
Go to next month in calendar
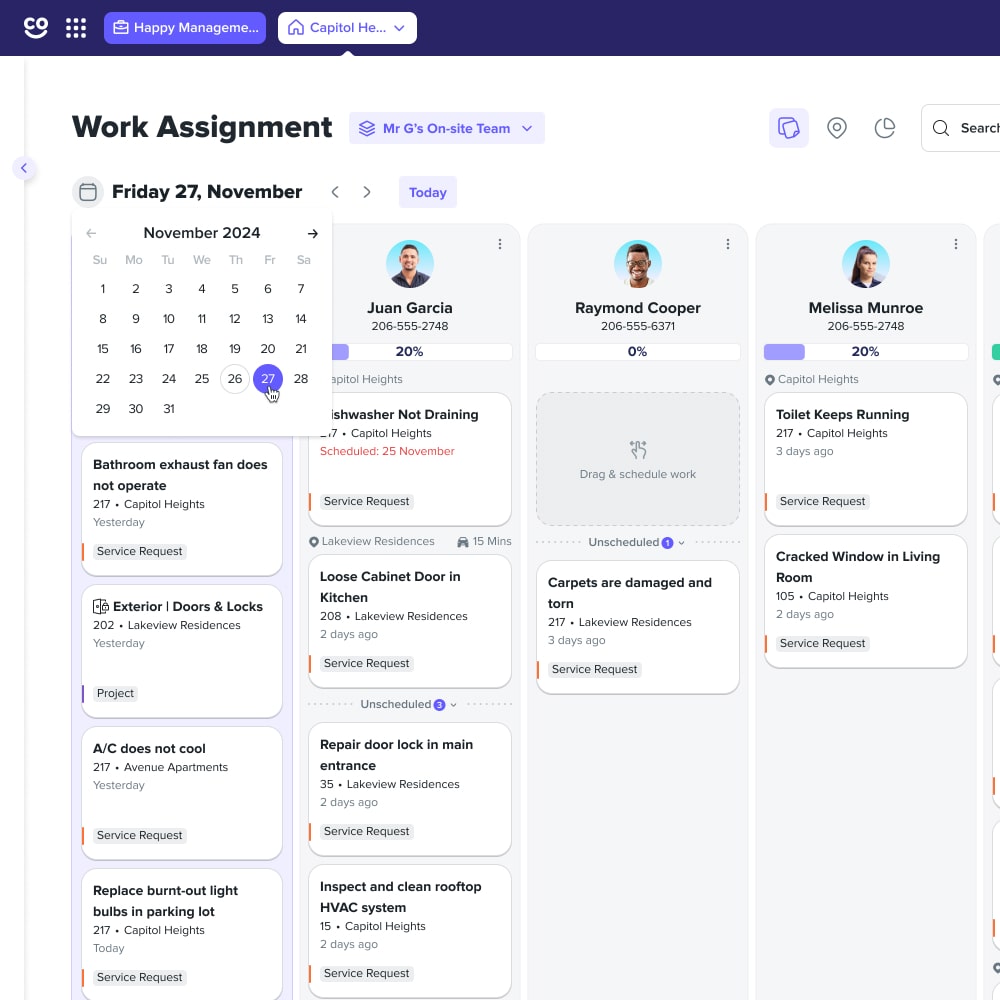pyautogui.click(x=312, y=233)
